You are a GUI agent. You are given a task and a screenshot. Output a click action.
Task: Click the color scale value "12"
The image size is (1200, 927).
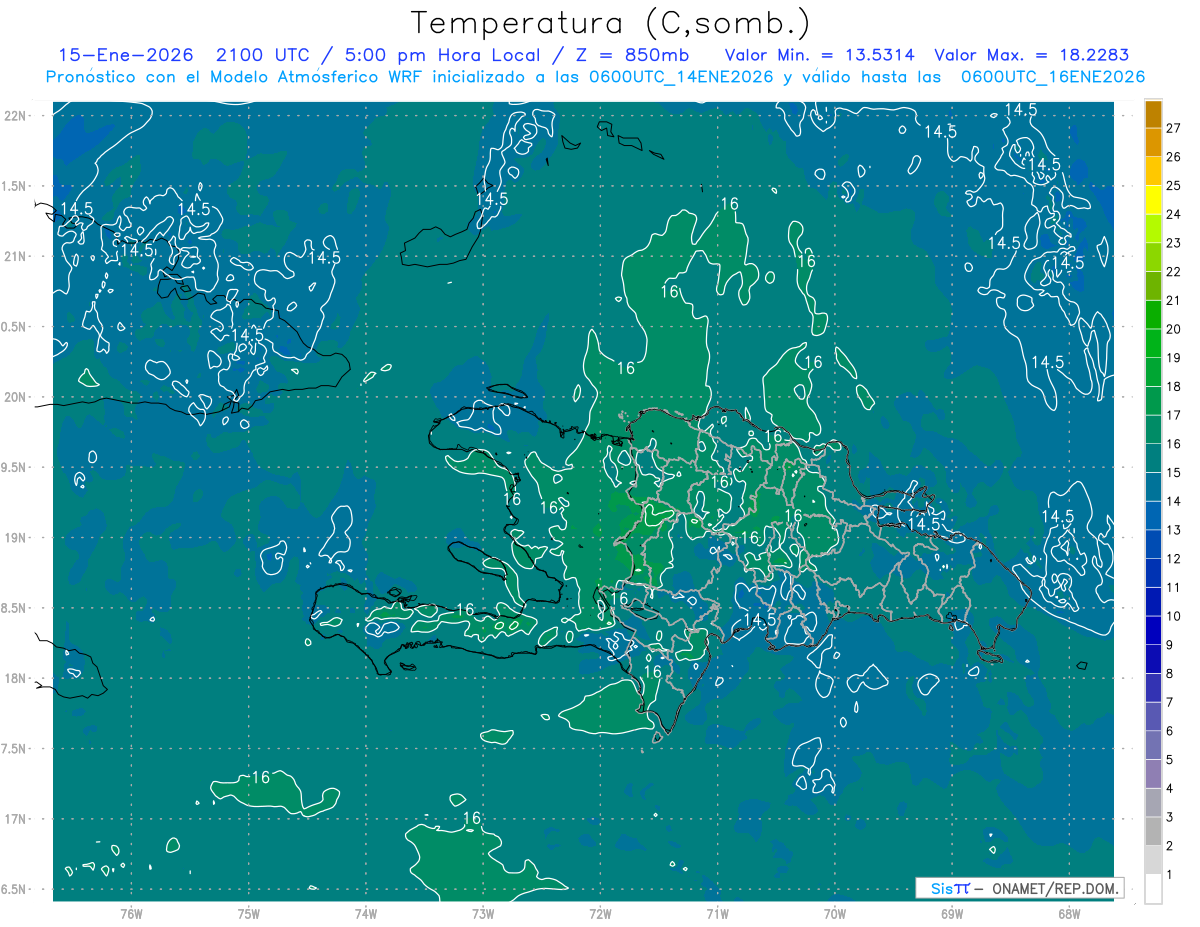click(1174, 559)
